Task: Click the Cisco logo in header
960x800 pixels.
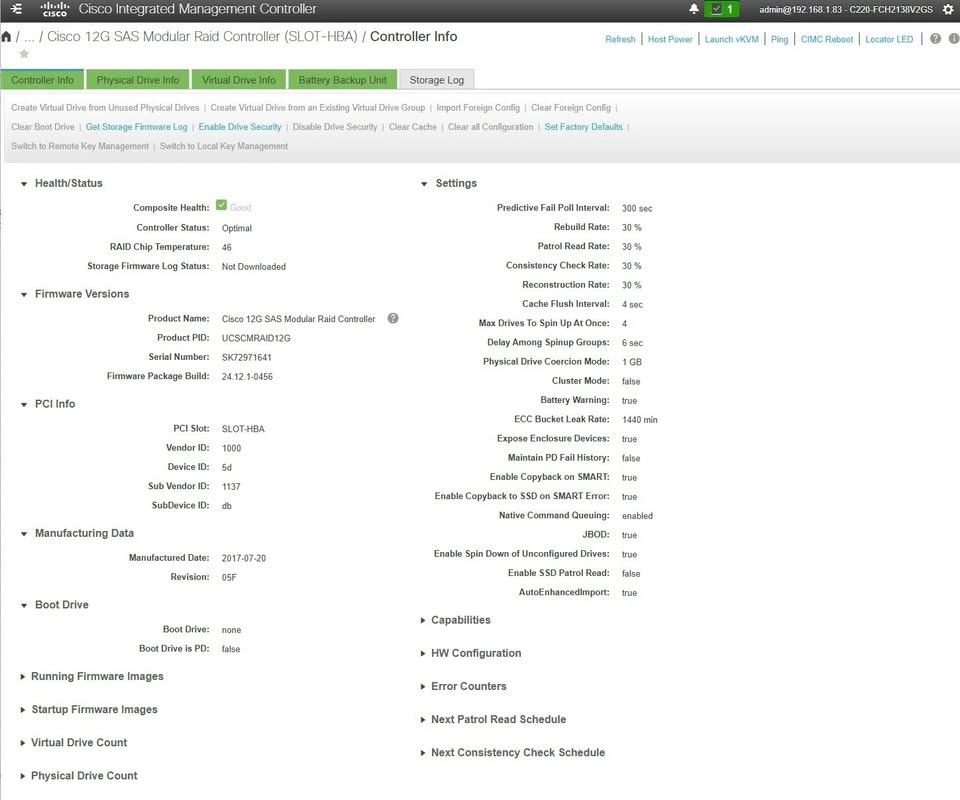Action: pos(54,9)
